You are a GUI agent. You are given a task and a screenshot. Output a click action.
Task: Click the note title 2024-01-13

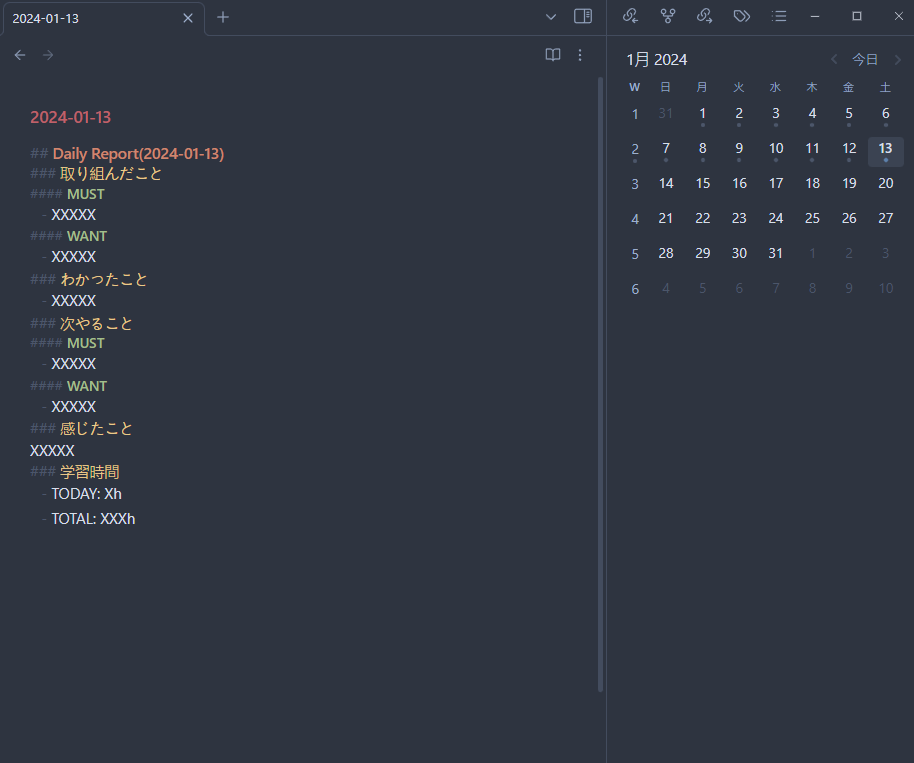tap(71, 117)
